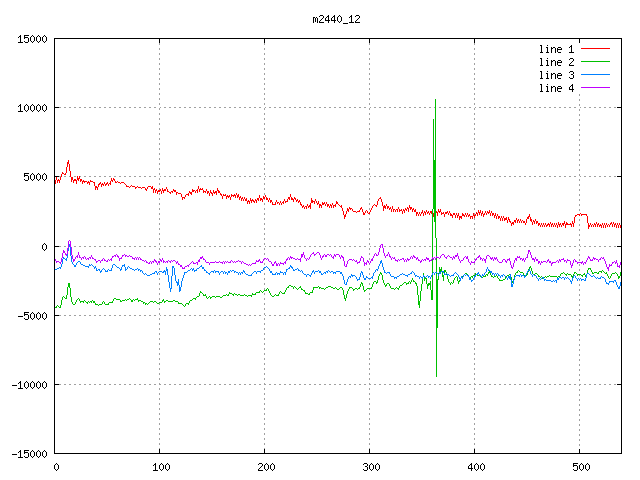Click the top of the tall spike above 10000
Viewport: 640px width, 480px height.
tap(435, 100)
